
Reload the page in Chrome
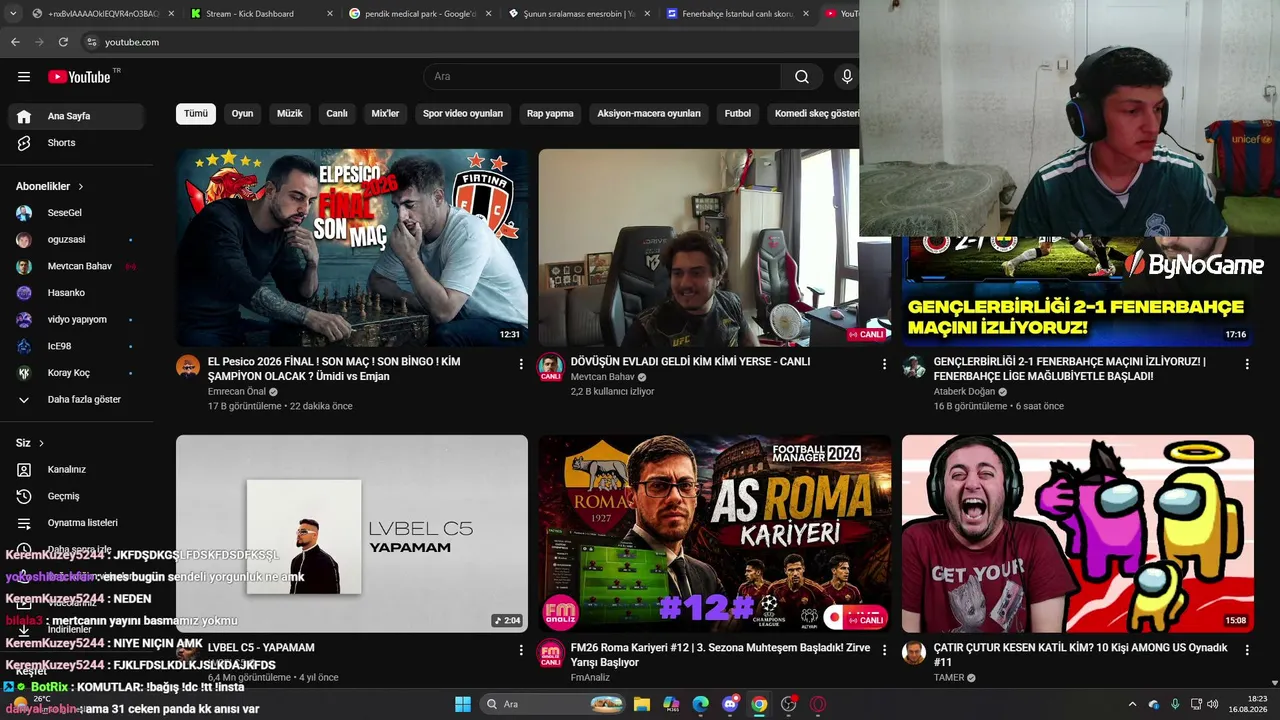pyautogui.click(x=63, y=42)
